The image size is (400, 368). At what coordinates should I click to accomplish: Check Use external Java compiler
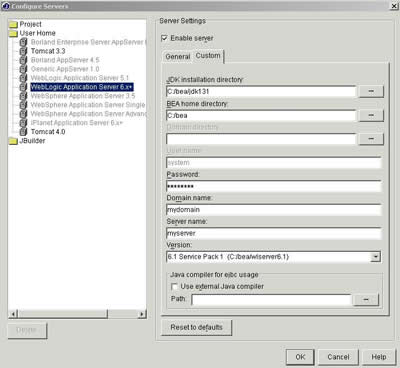174,287
